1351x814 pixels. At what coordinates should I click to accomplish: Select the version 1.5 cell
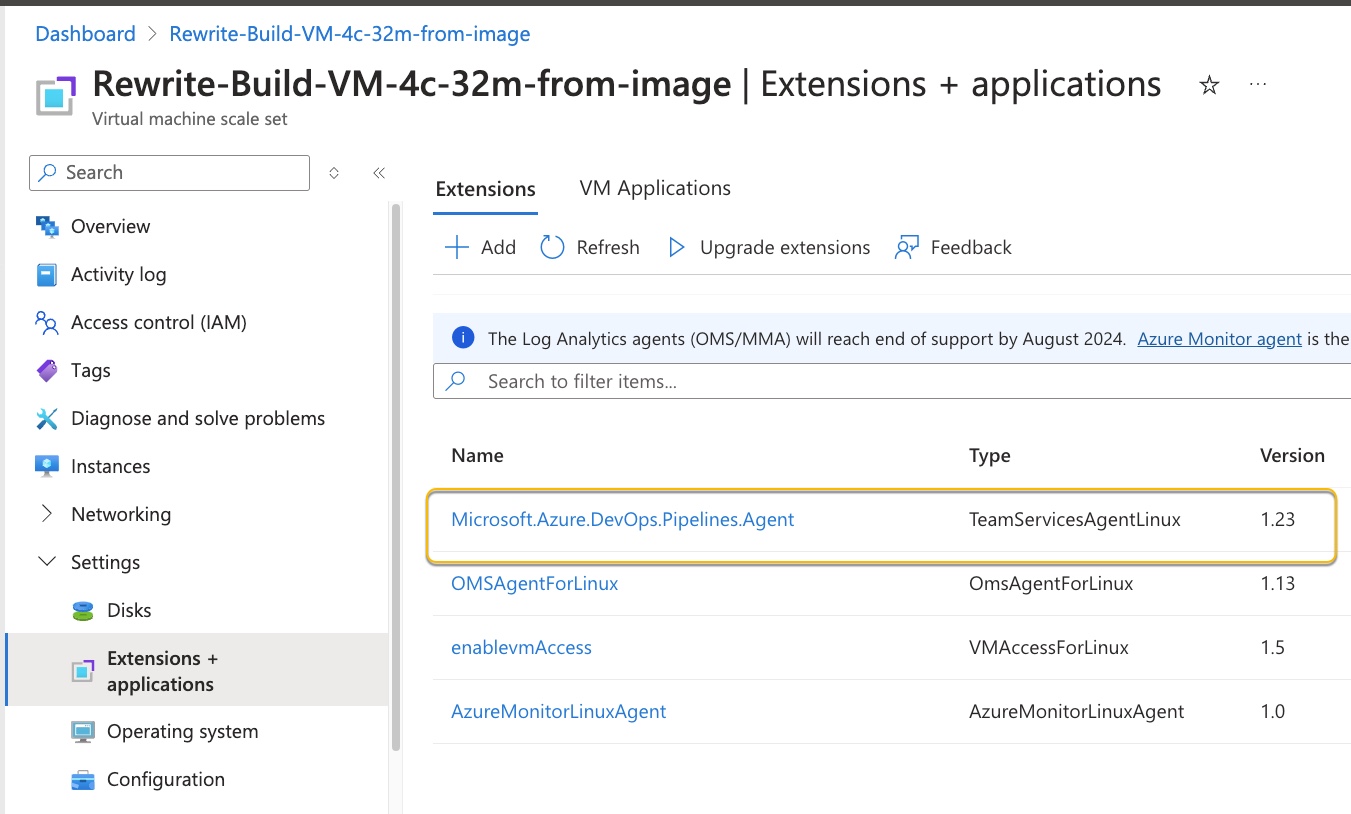pyautogui.click(x=1272, y=647)
